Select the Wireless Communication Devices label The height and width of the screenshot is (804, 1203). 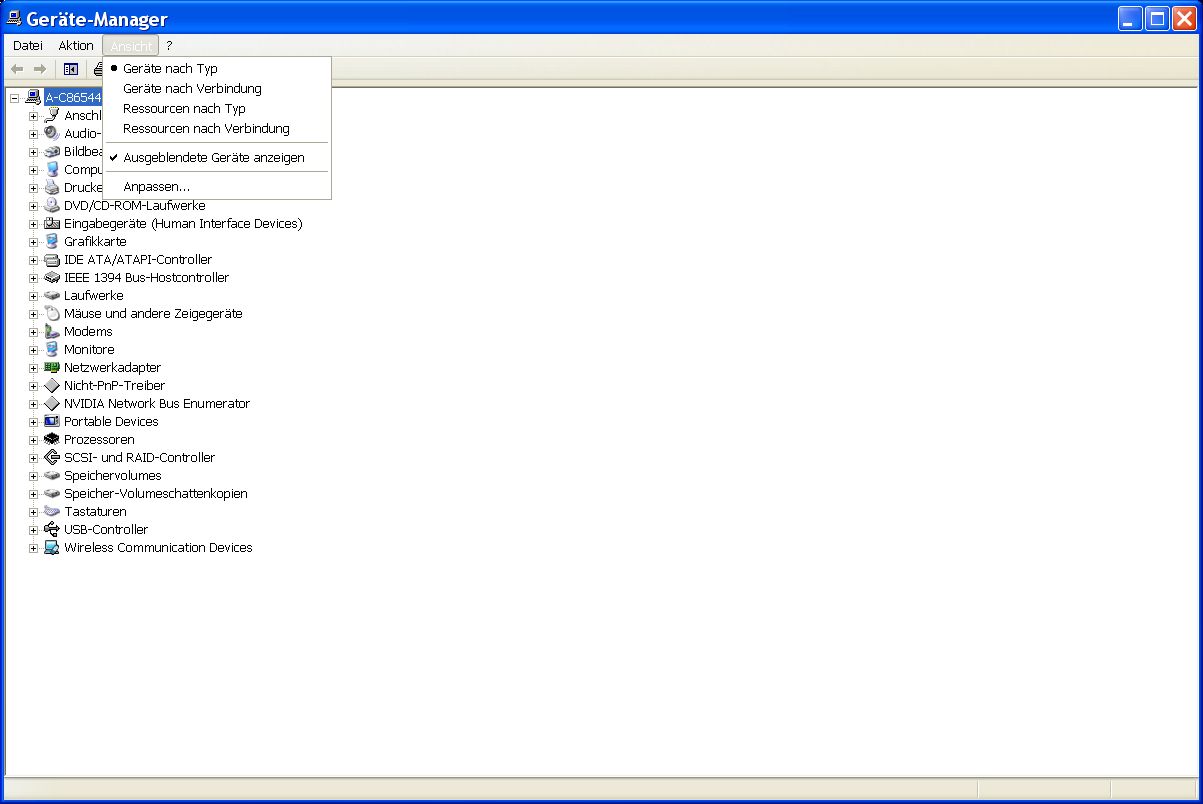tap(158, 547)
